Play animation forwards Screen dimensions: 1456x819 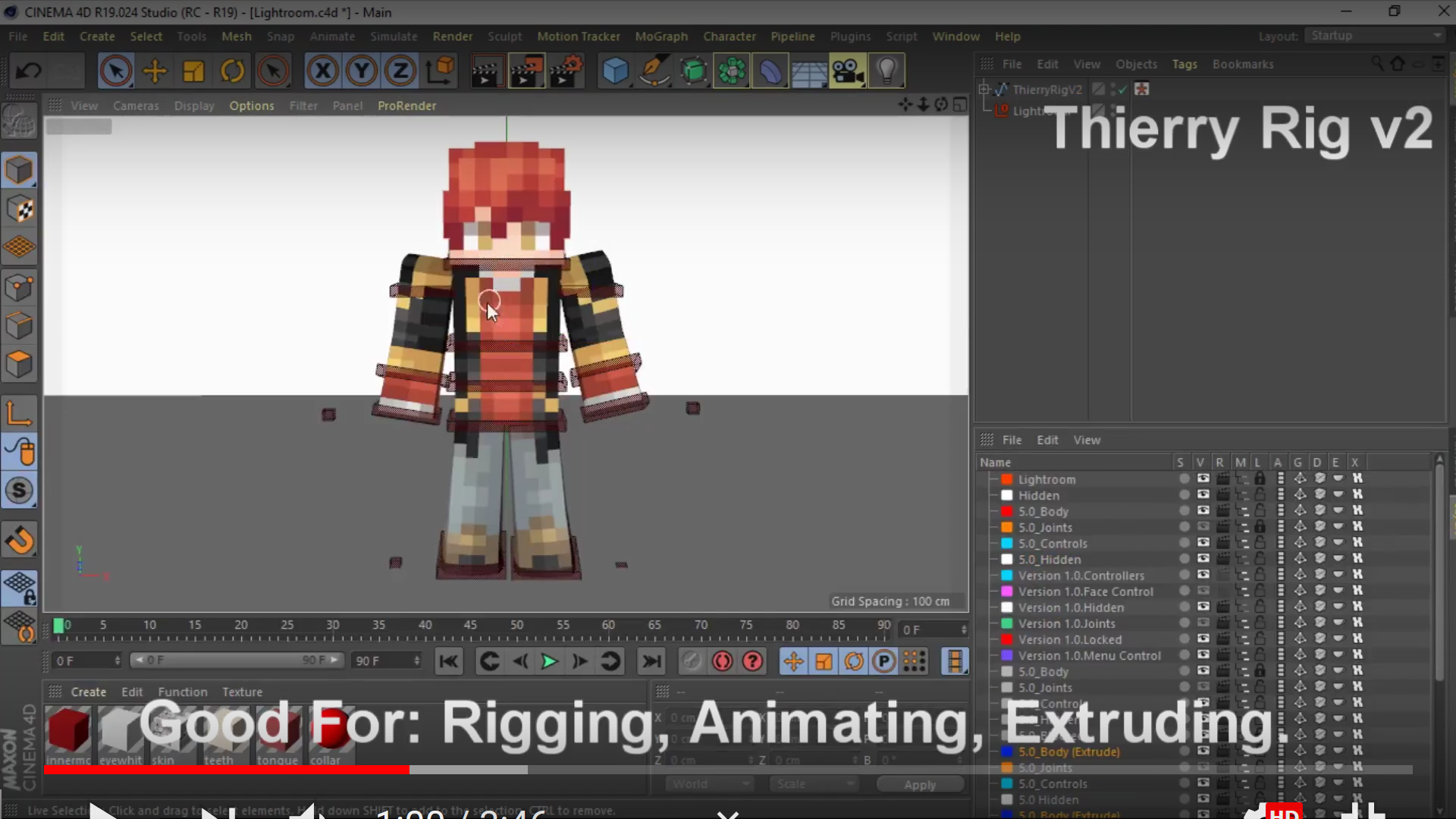549,661
